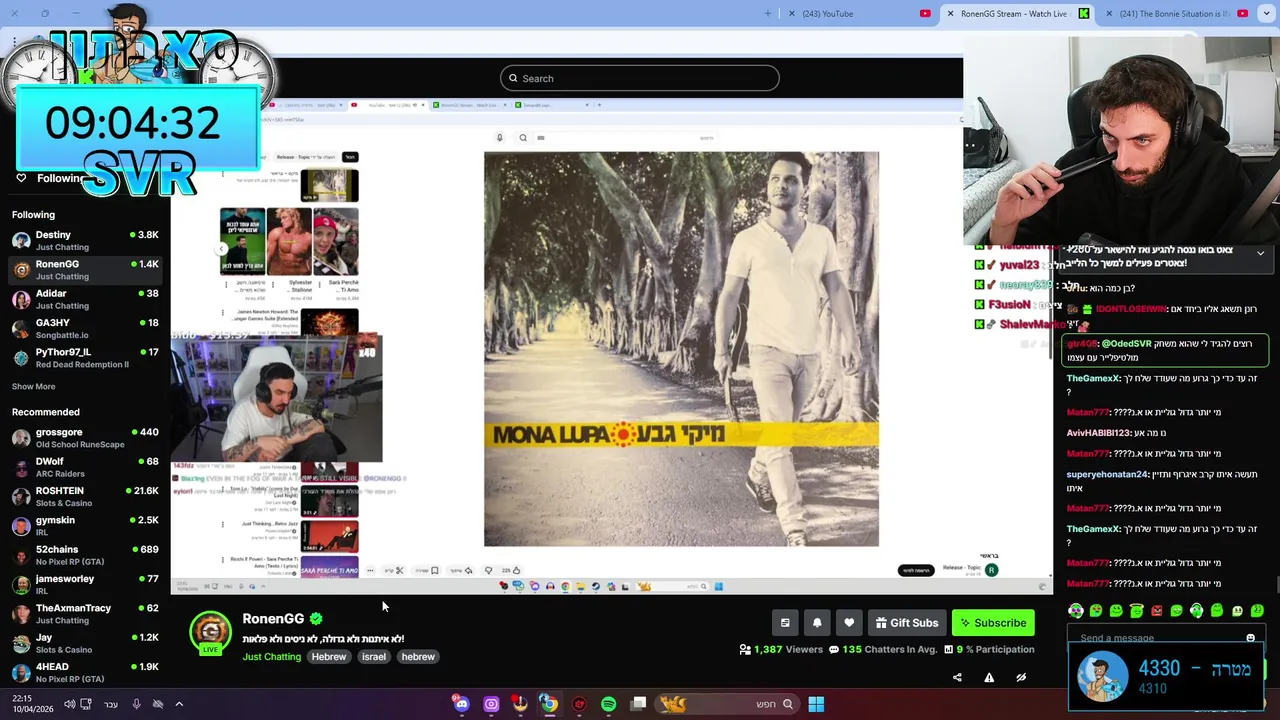1280x720 pixels.
Task: Click bookmark save icon under video
Action: [434, 571]
